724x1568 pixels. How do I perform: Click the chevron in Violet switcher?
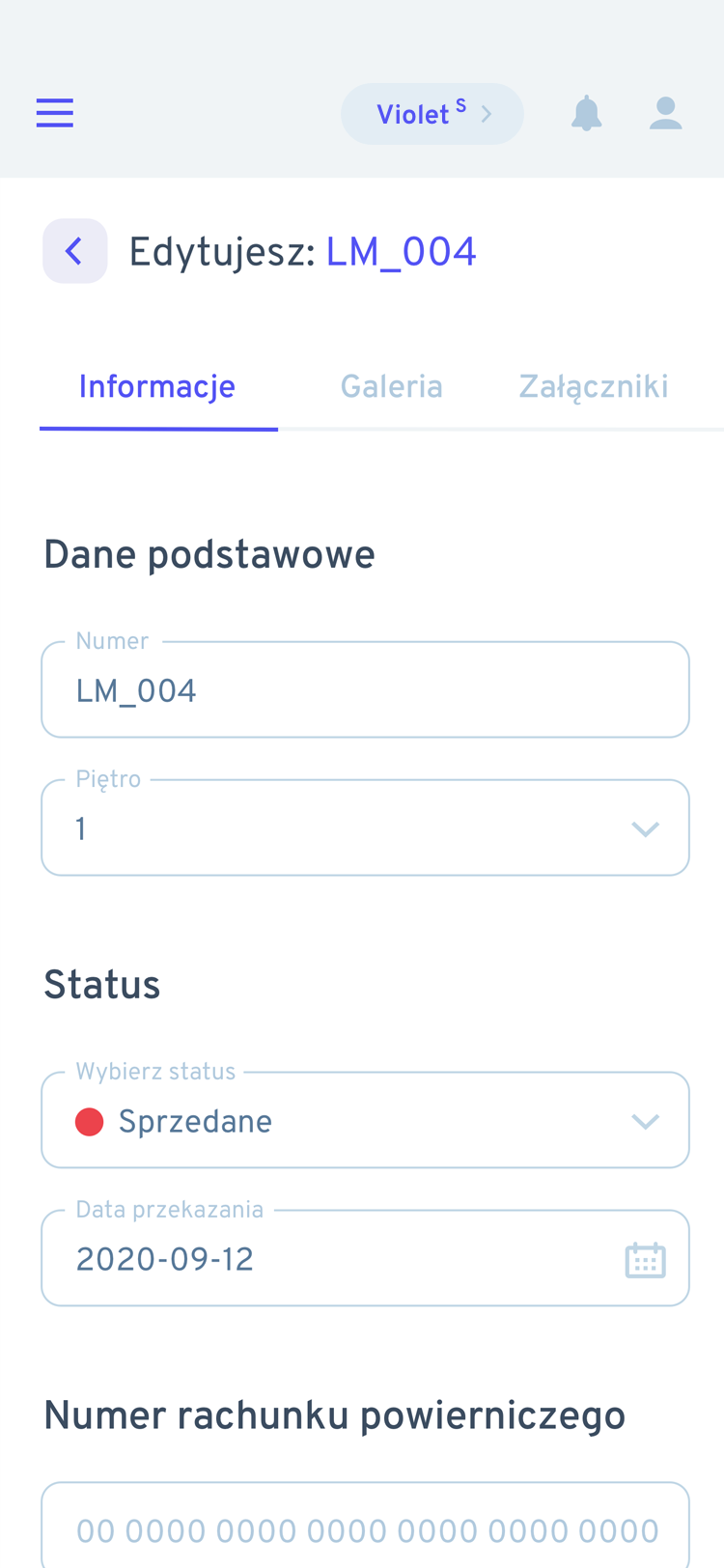click(x=487, y=114)
